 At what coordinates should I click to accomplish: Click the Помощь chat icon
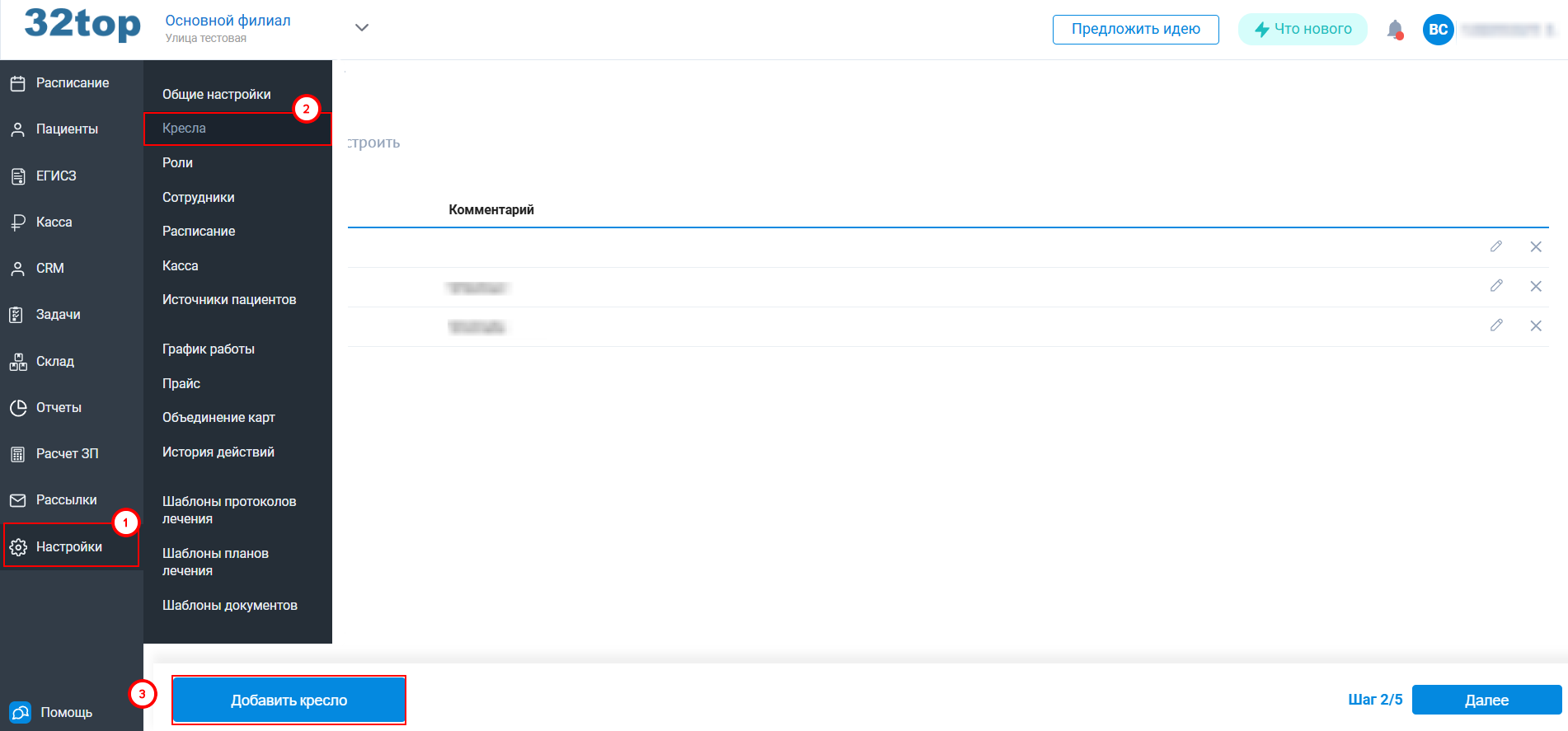click(x=20, y=712)
